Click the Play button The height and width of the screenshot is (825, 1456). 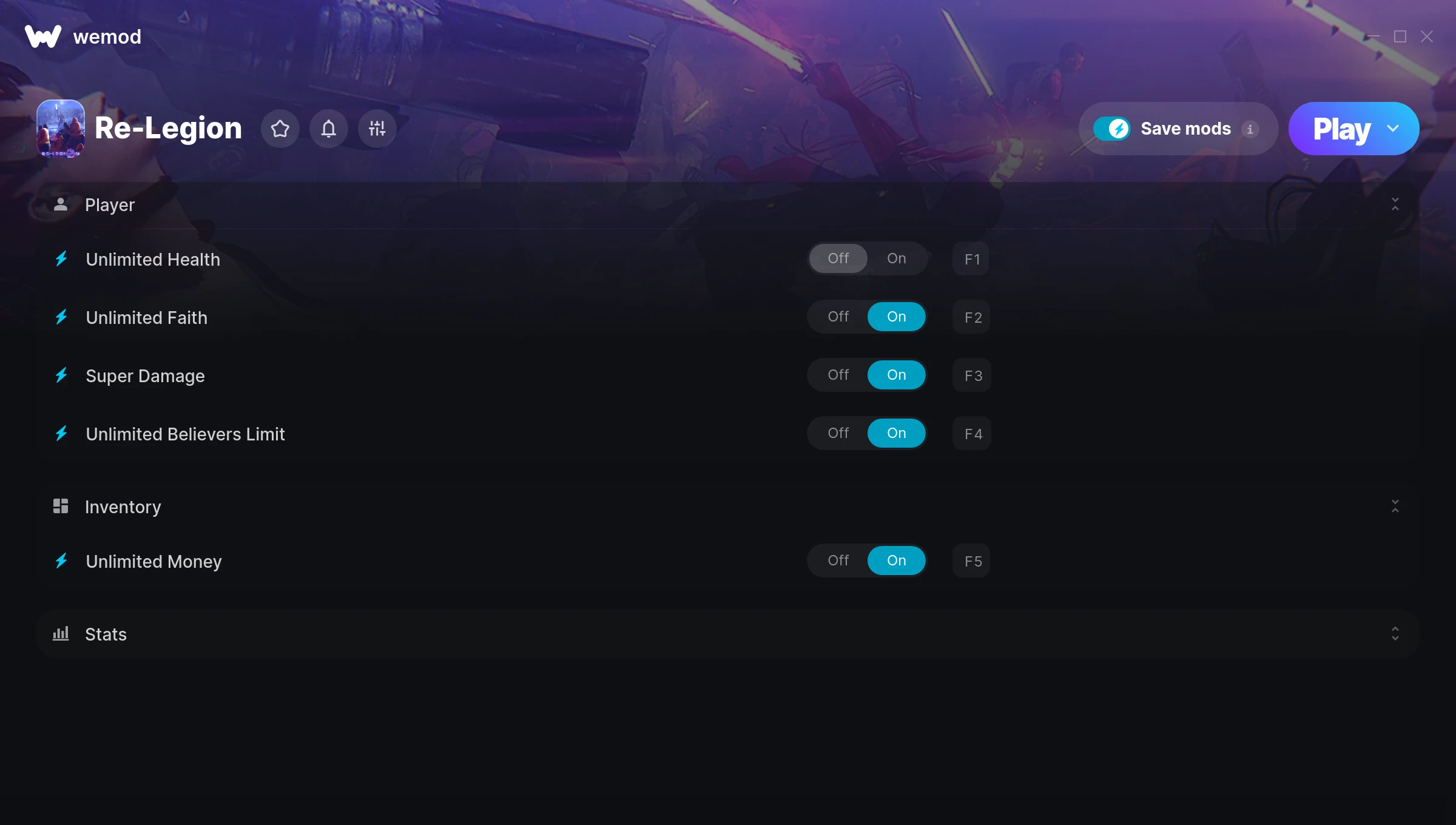coord(1341,129)
